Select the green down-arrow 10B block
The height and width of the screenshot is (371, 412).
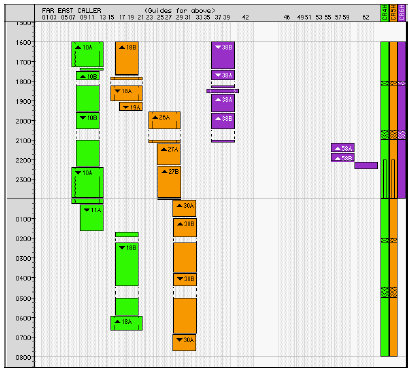pyautogui.click(x=88, y=121)
